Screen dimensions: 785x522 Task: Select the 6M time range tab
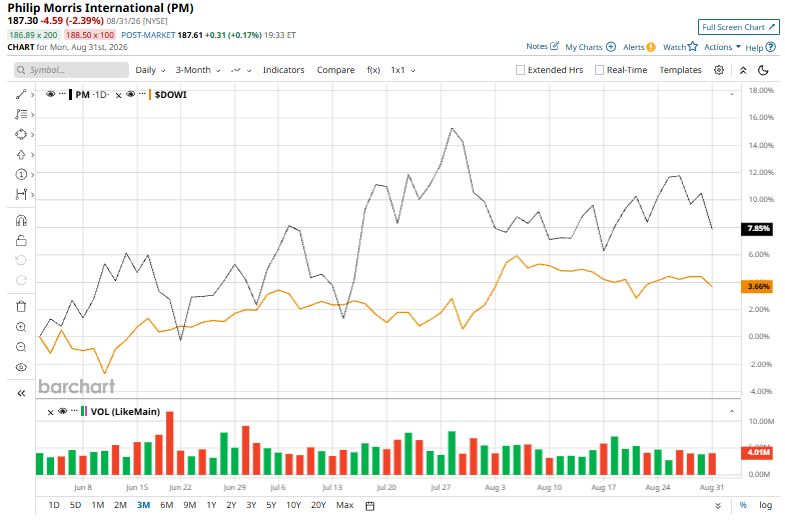(167, 505)
